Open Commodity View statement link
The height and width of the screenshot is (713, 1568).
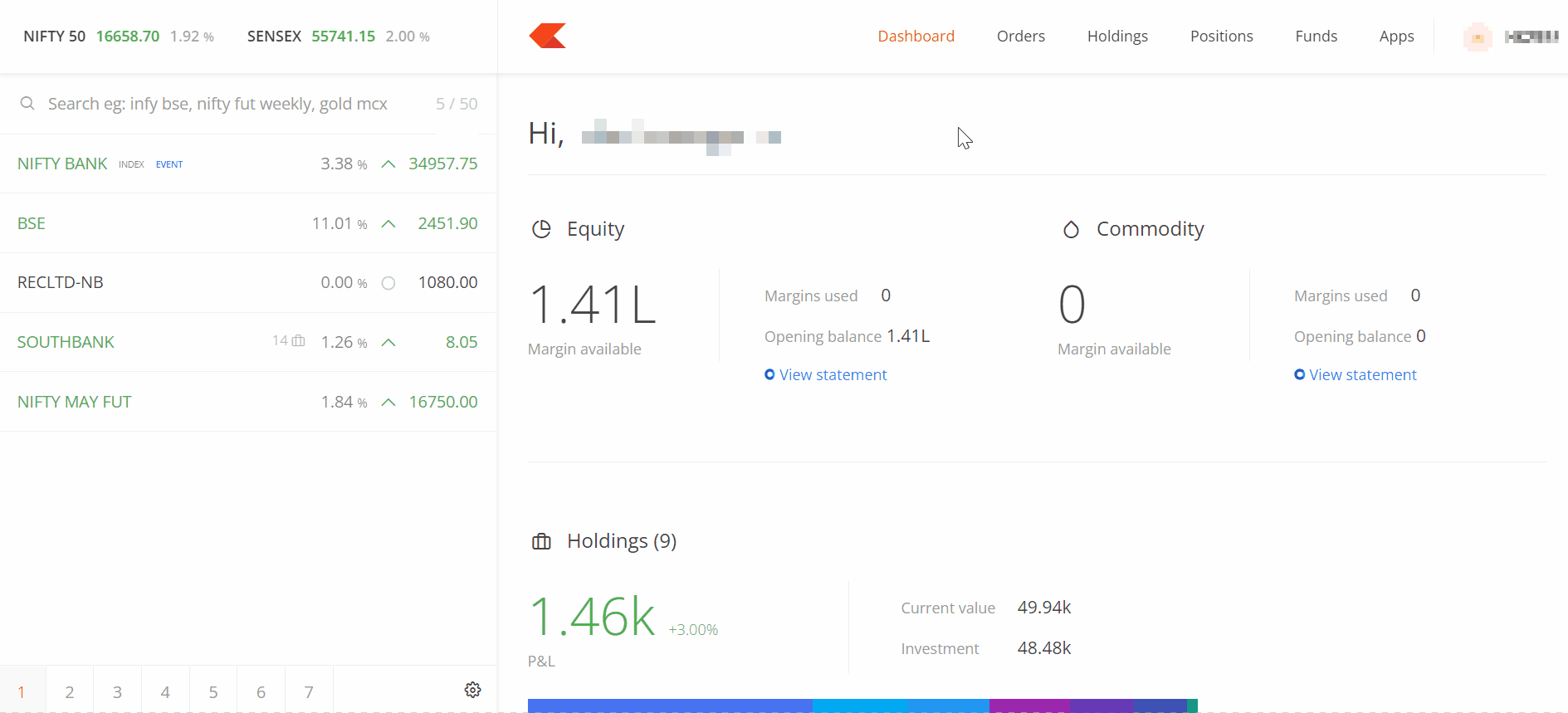point(1362,375)
